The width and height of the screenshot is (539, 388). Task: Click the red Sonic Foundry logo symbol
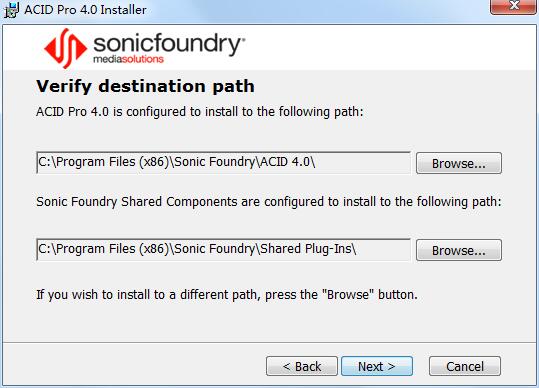click(x=65, y=48)
